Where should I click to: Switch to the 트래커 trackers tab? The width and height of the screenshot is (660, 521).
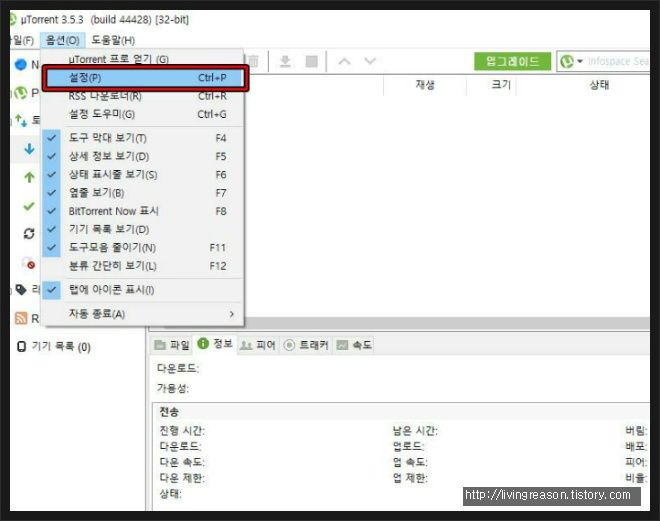pyautogui.click(x=306, y=346)
